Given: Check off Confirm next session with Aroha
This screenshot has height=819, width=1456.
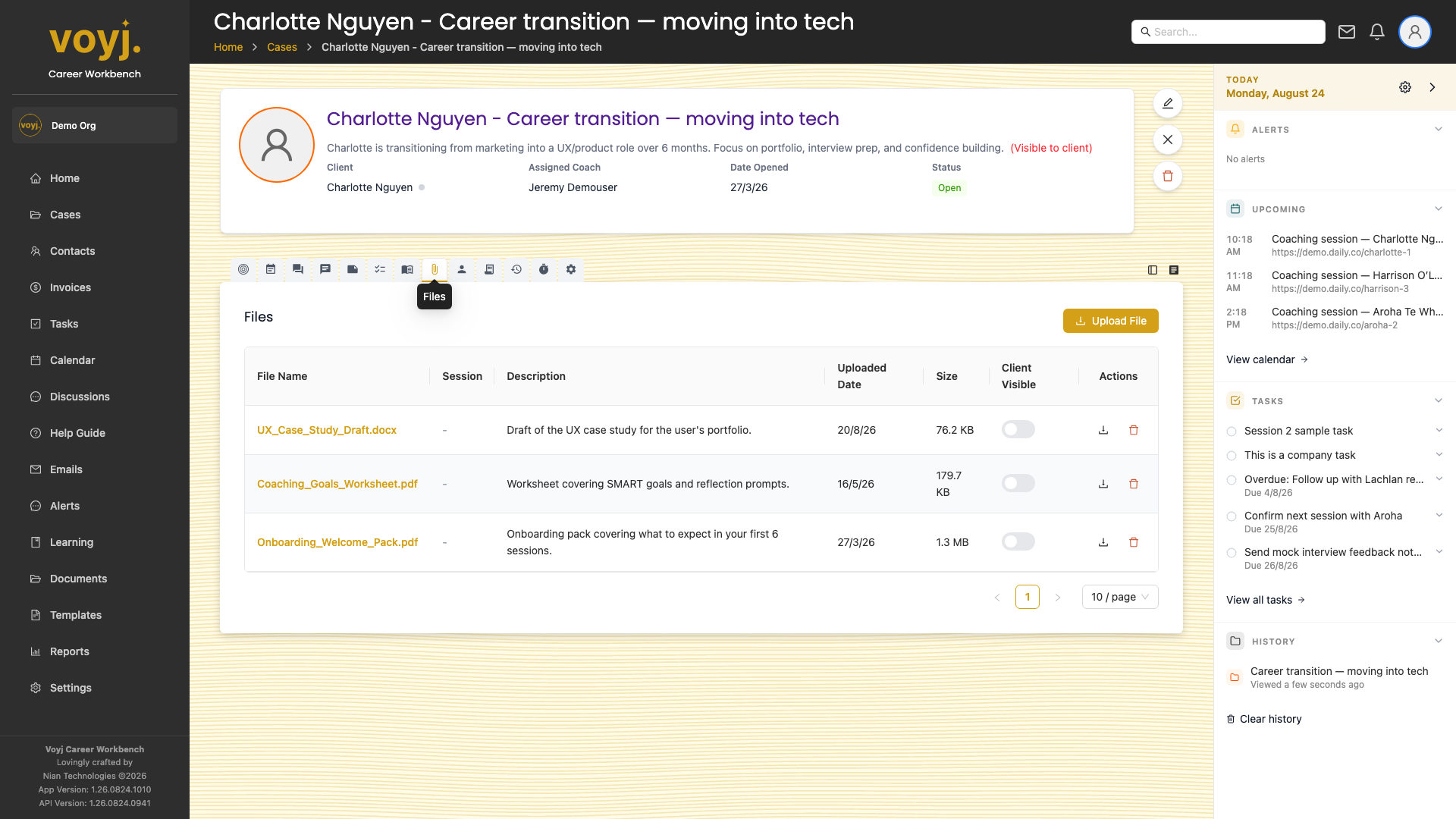Looking at the screenshot, I should point(1232,516).
